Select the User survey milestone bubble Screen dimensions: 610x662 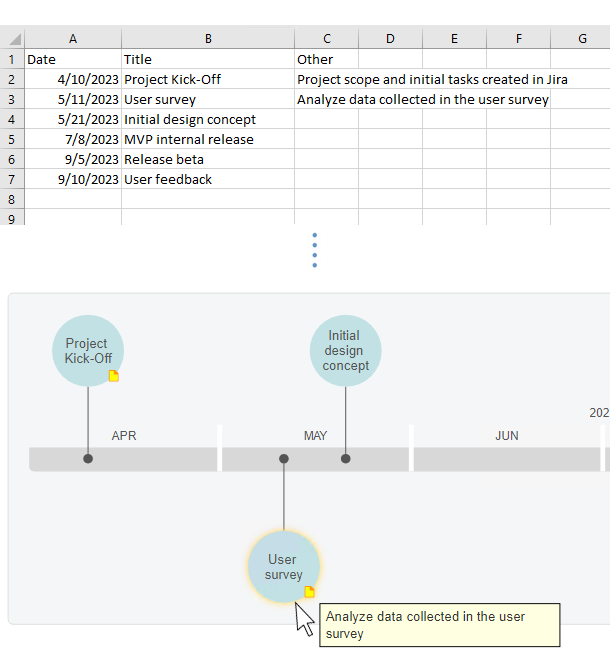(x=283, y=566)
